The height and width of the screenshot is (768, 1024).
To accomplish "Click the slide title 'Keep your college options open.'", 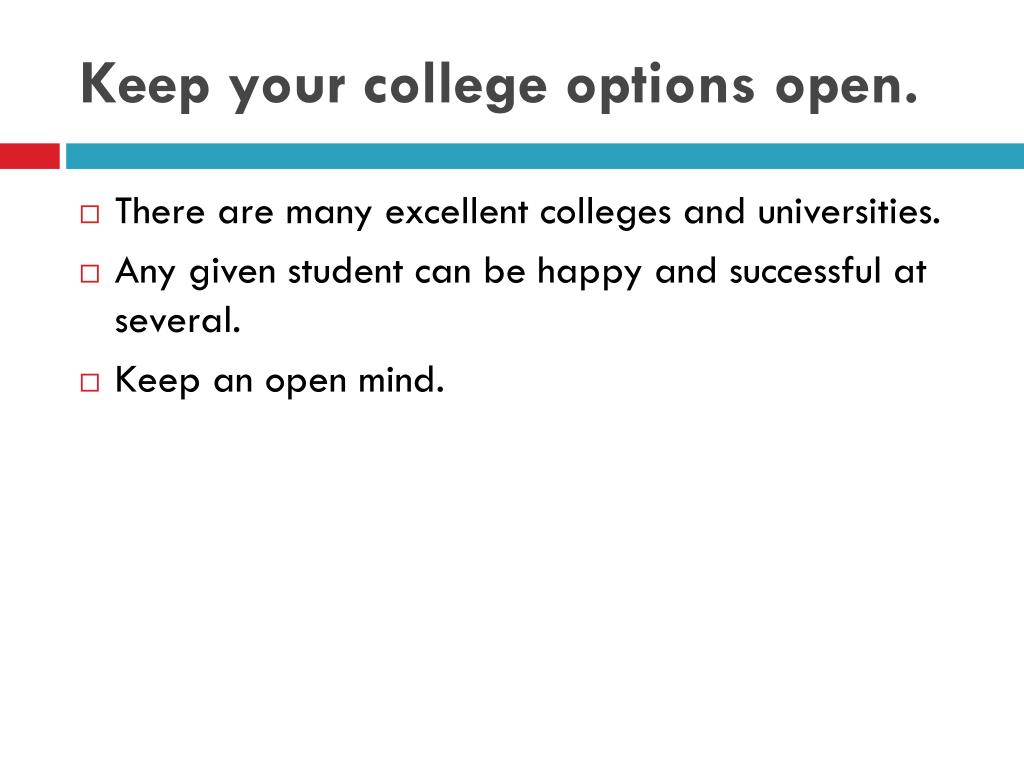I will (499, 86).
